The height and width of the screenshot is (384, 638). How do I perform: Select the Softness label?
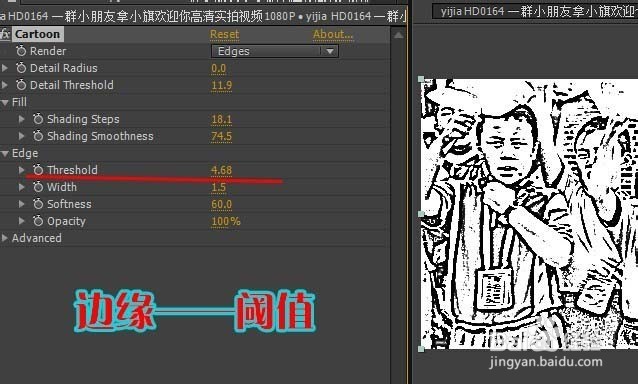(69, 204)
